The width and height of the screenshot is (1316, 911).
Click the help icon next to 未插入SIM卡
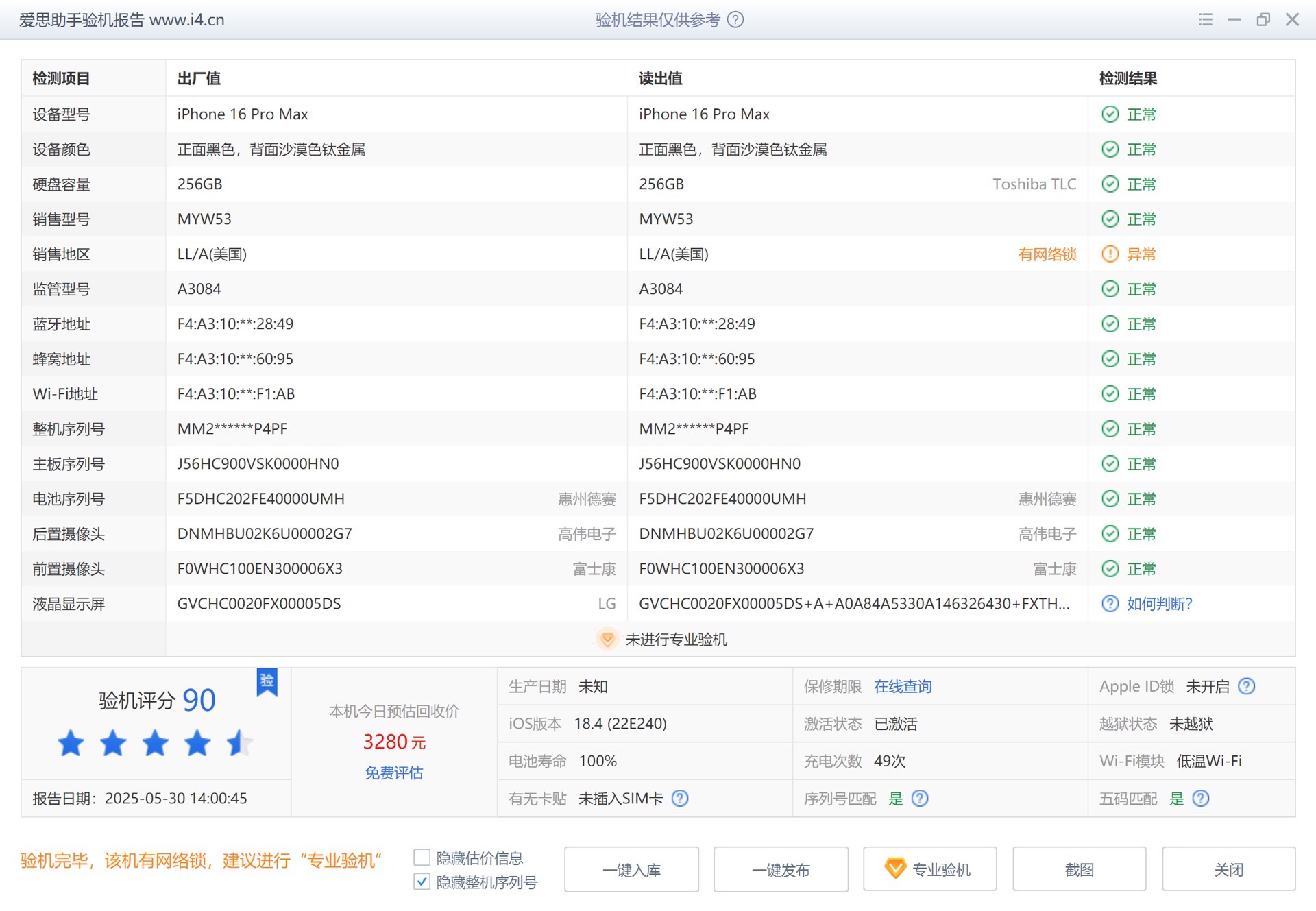(x=680, y=799)
